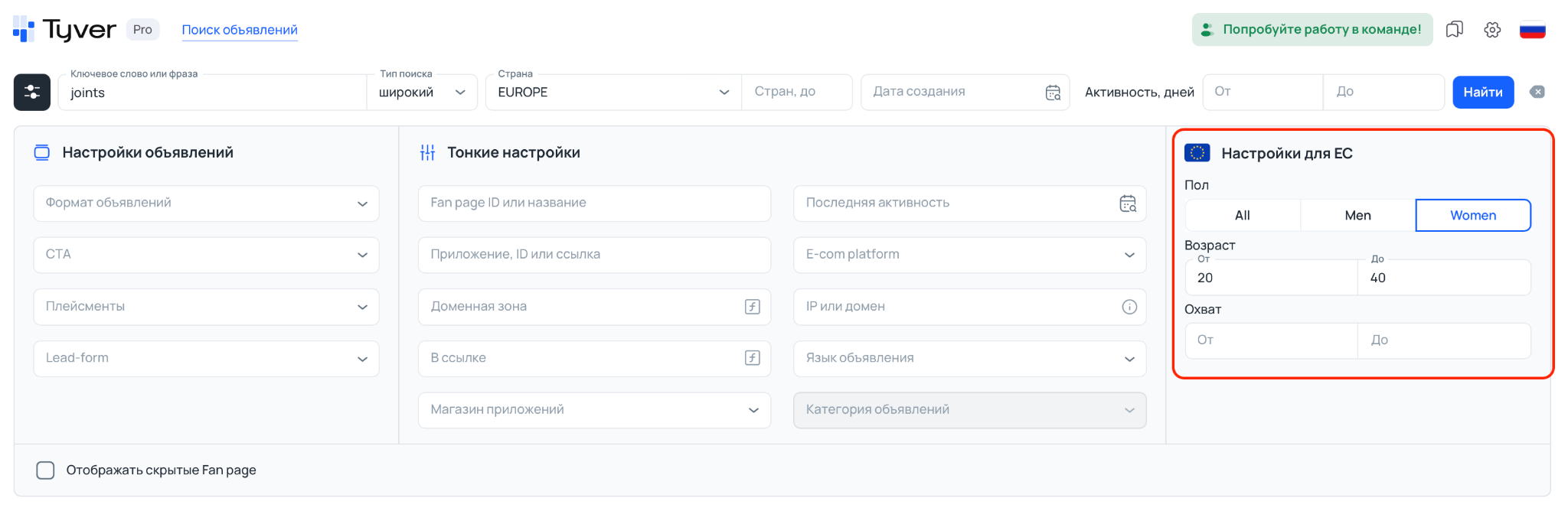
Task: Click EU flag icon in Настройки для ЕС
Action: click(1197, 153)
